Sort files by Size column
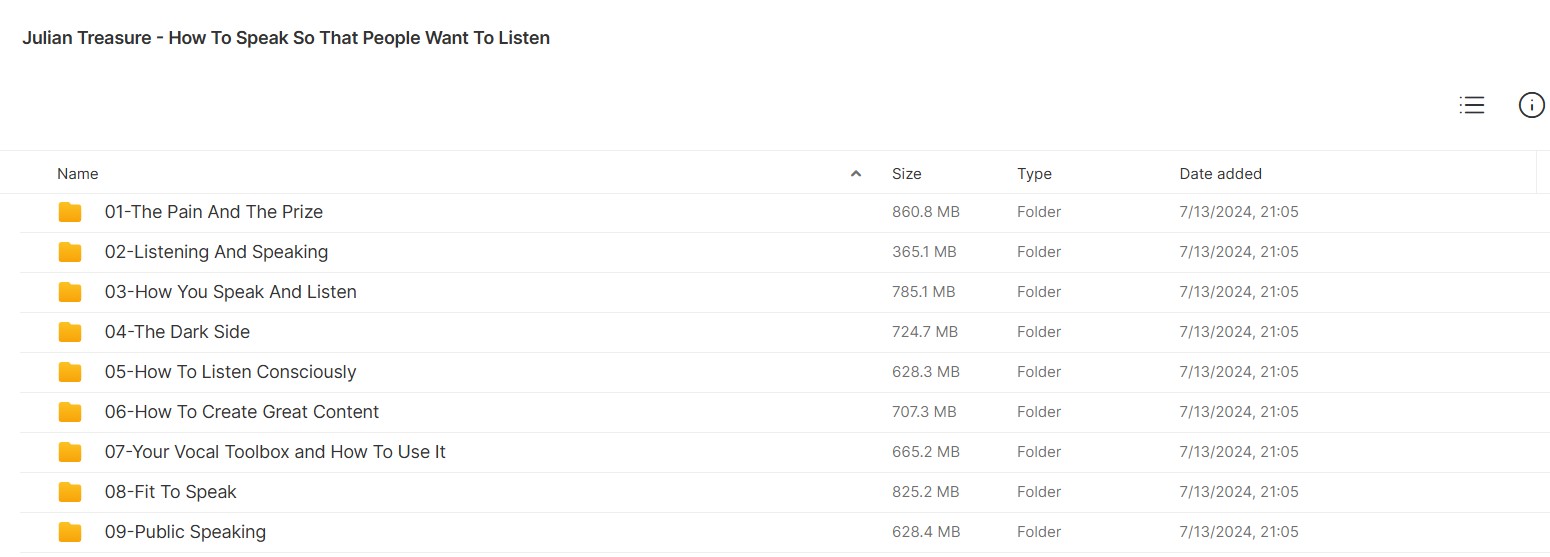The height and width of the screenshot is (557, 1550). (906, 174)
